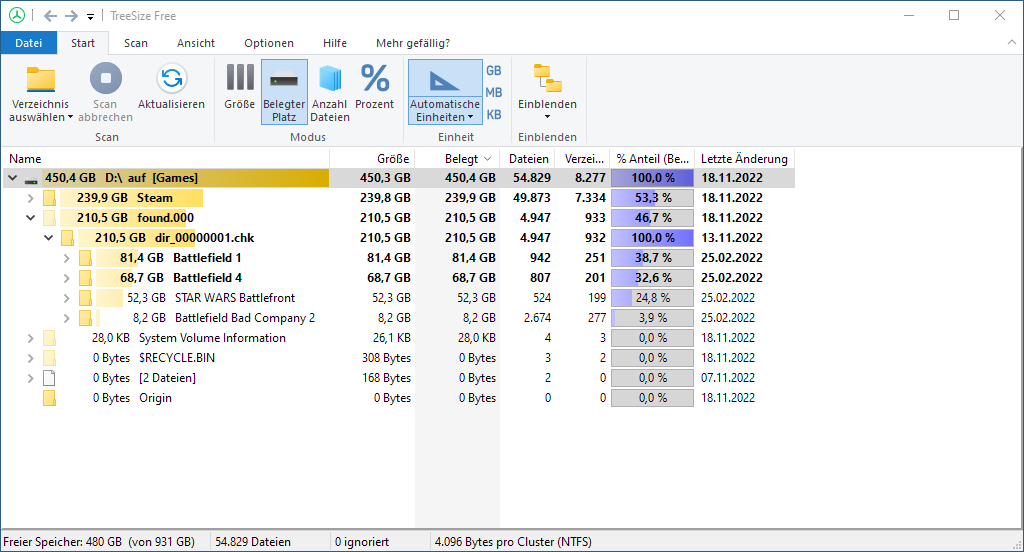This screenshot has width=1024, height=552.
Task: Sort by the Belegt column header
Action: pyautogui.click(x=457, y=159)
